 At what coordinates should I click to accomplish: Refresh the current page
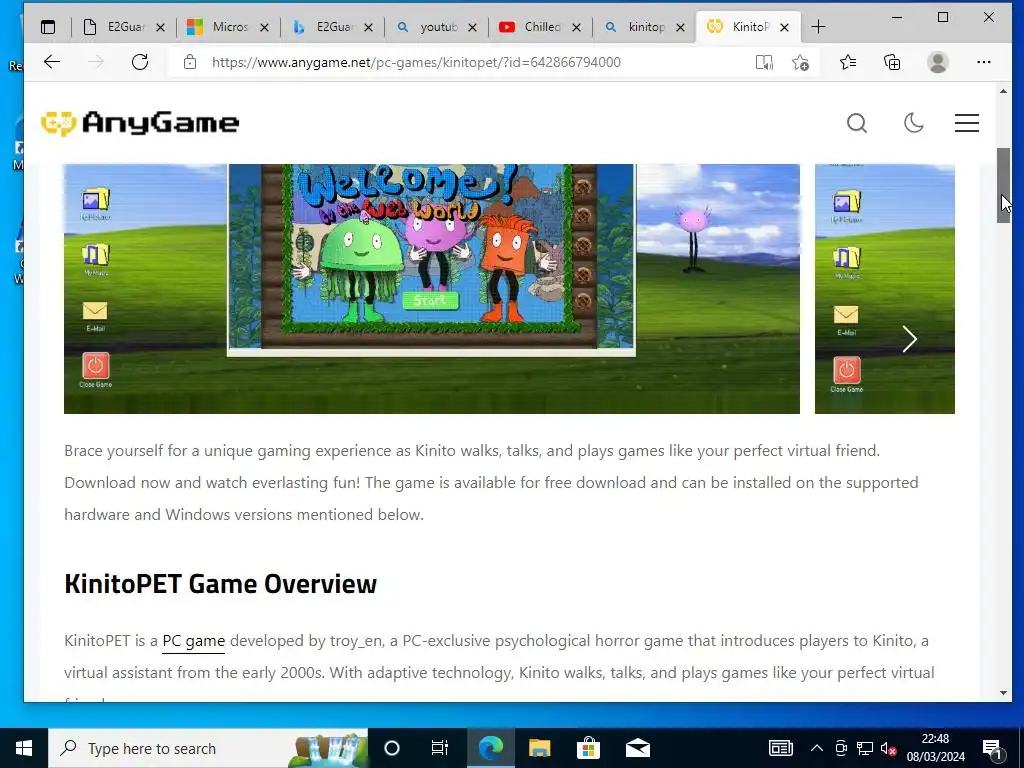(x=140, y=62)
